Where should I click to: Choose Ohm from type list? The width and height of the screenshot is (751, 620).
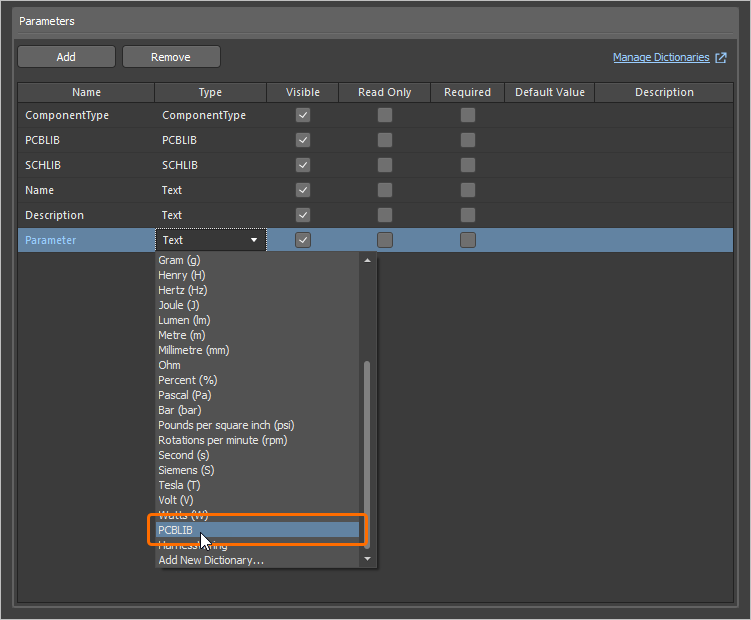pyautogui.click(x=258, y=365)
